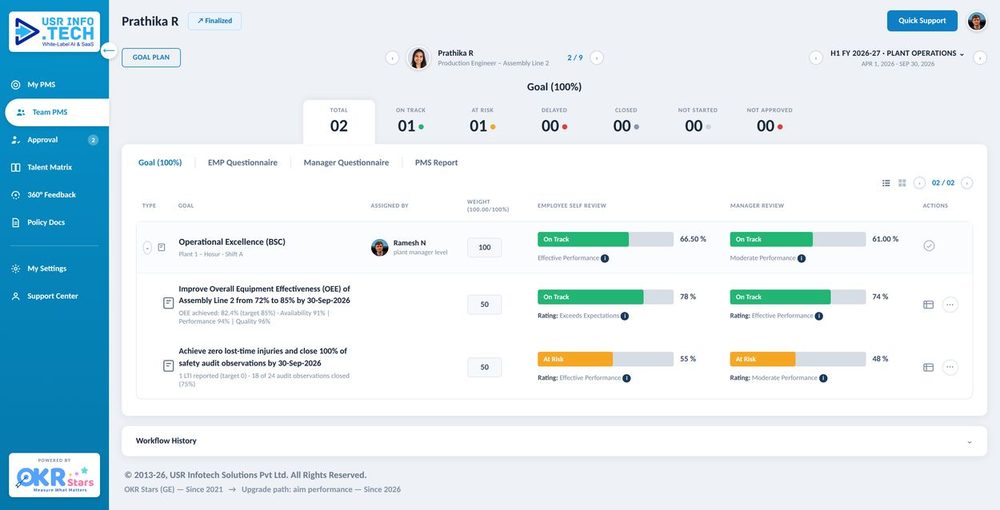
Task: Click the Operational Excellence checkmark action icon
Action: point(929,245)
